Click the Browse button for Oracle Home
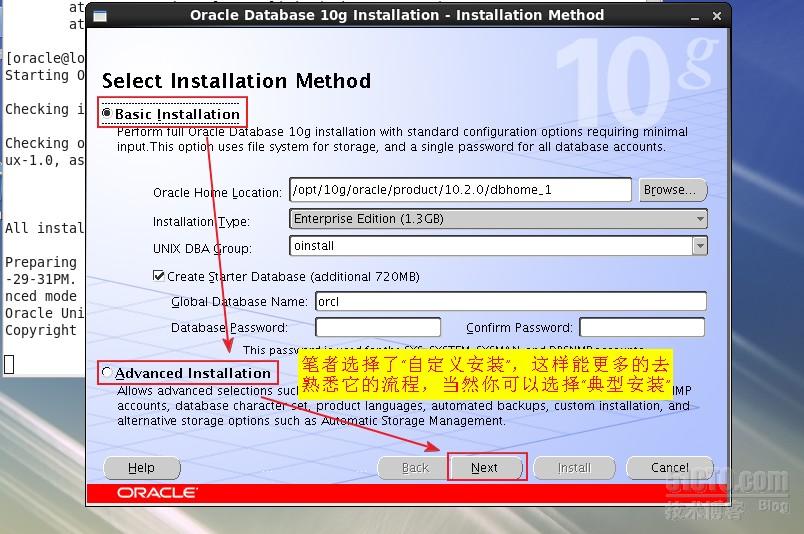This screenshot has width=804, height=534. pos(673,190)
